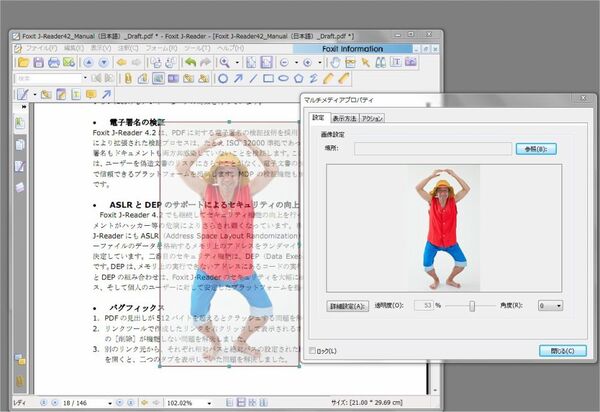600x412 pixels.
Task: Toggle the ロック(L) checkbox
Action: [312, 350]
